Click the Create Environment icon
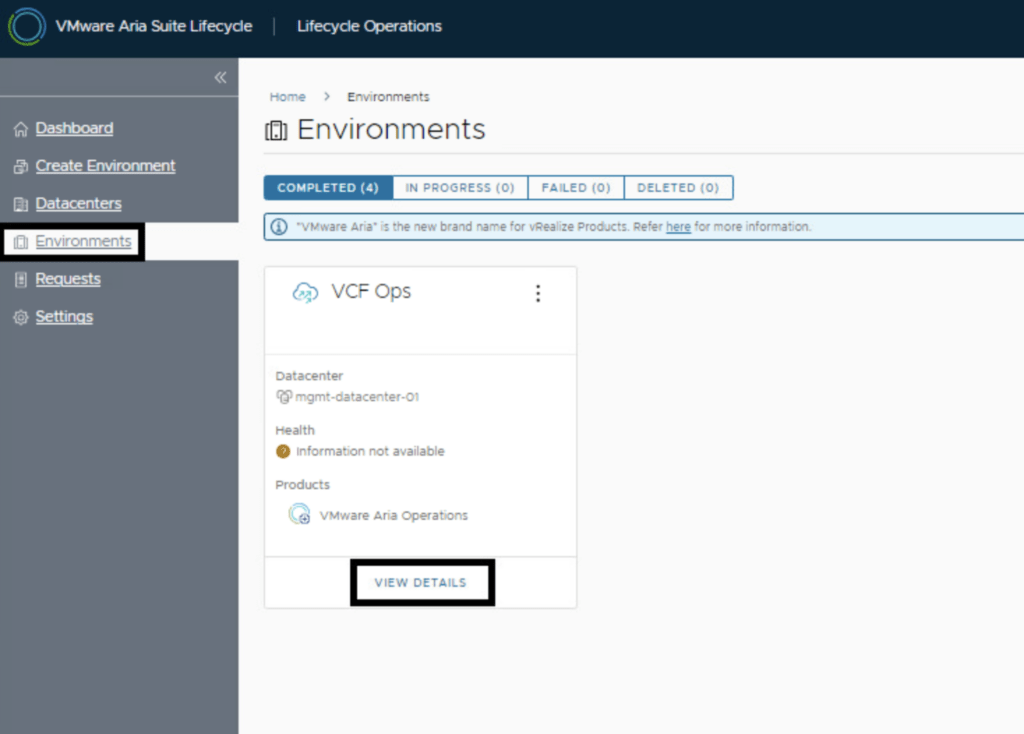 pos(20,167)
